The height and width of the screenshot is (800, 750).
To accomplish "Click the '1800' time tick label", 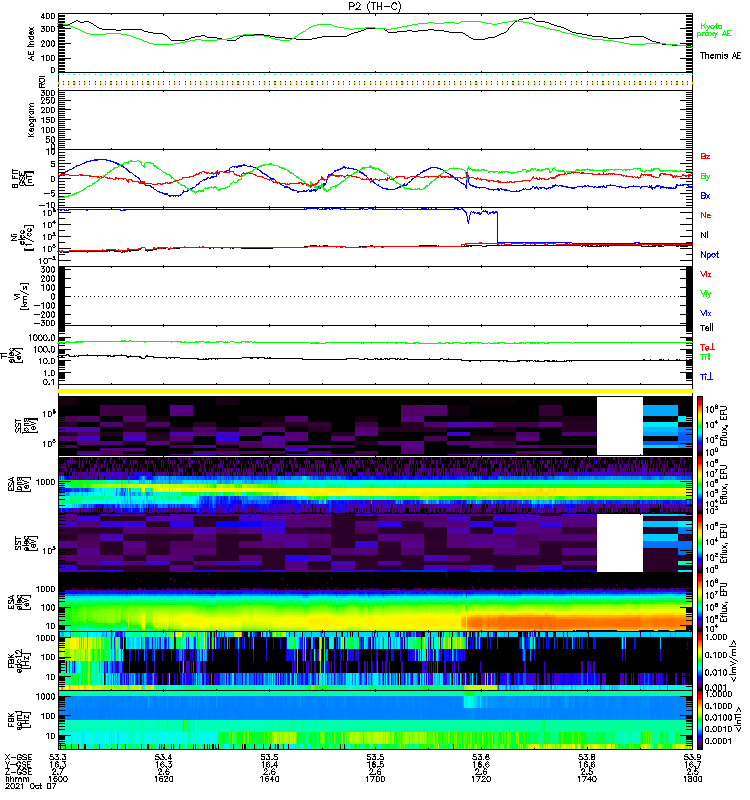I will point(693,779).
